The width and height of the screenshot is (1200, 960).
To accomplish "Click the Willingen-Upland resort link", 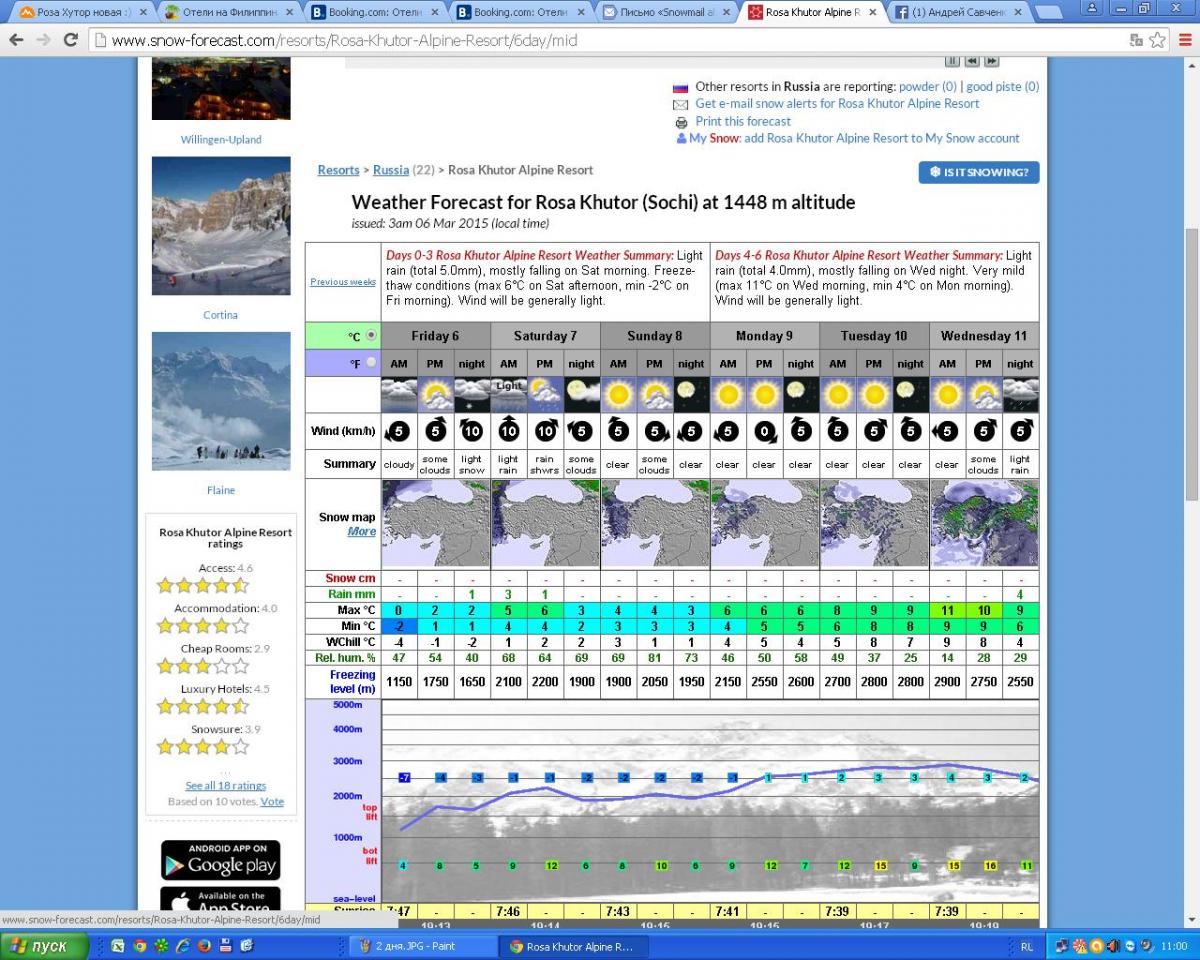I will tap(221, 140).
